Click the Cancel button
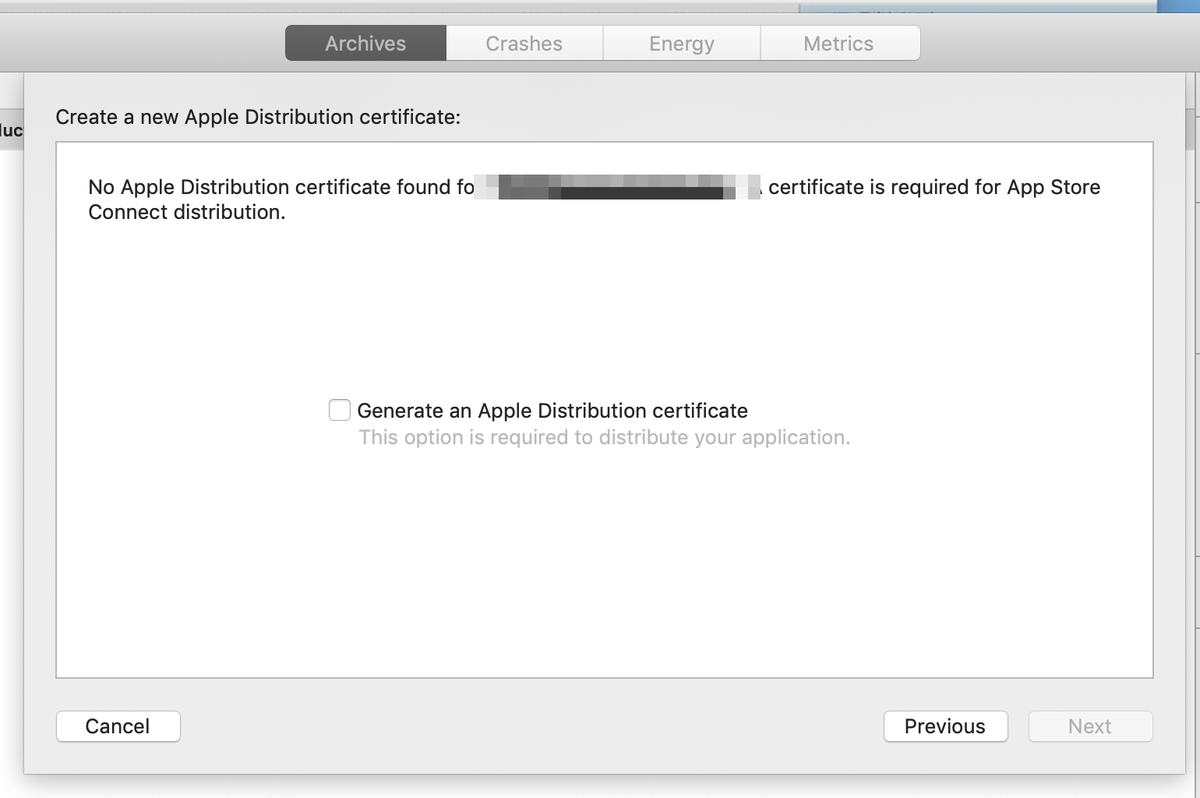Image resolution: width=1200 pixels, height=798 pixels. tap(118, 726)
